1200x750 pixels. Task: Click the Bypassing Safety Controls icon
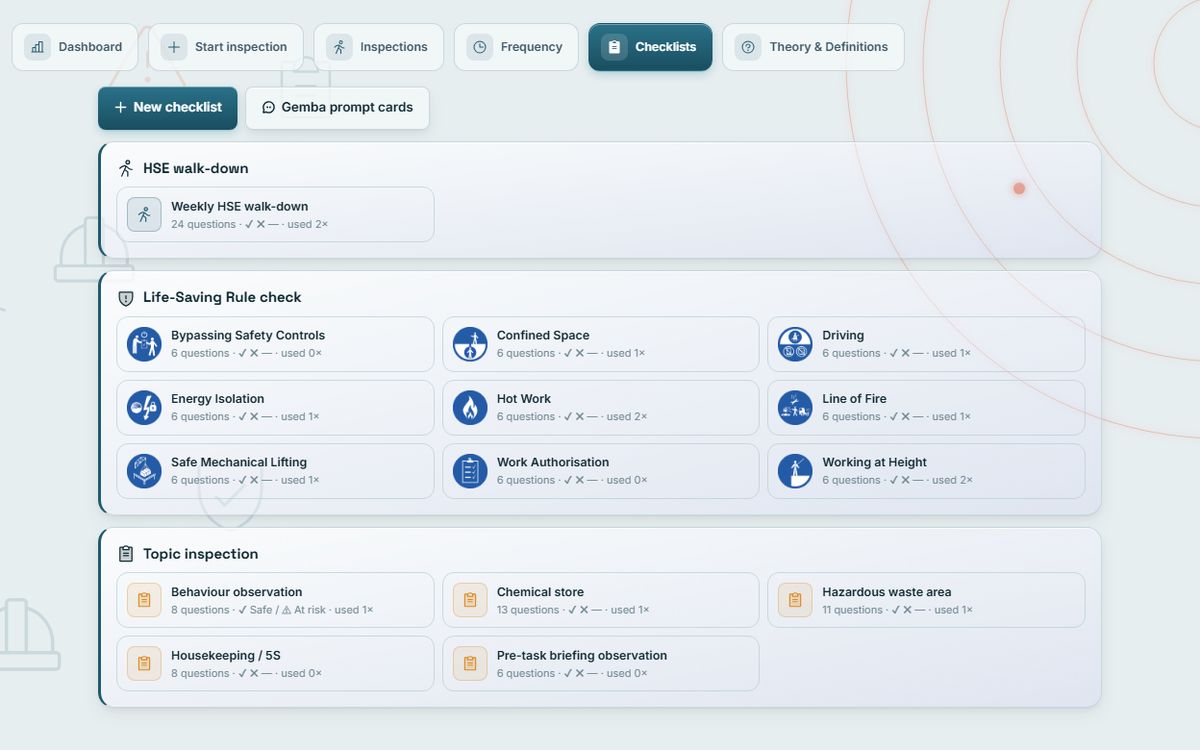(144, 344)
